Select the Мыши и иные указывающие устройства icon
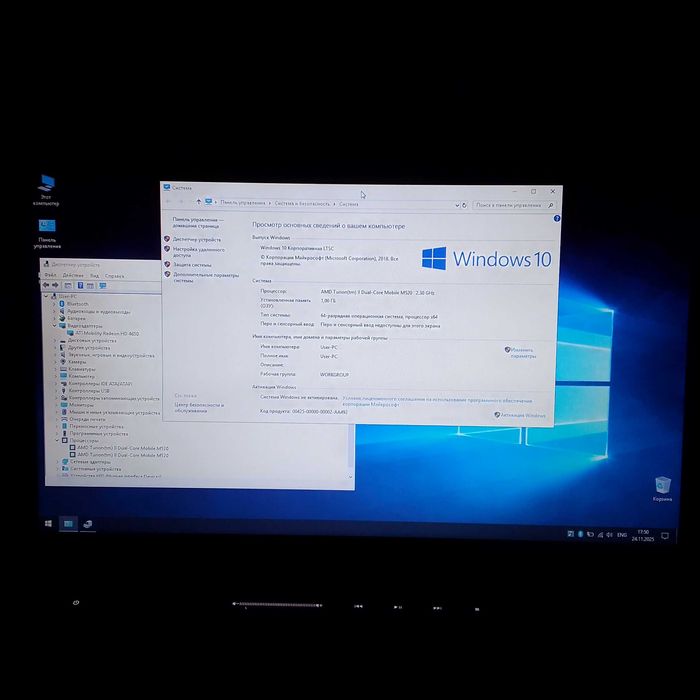 [64, 412]
